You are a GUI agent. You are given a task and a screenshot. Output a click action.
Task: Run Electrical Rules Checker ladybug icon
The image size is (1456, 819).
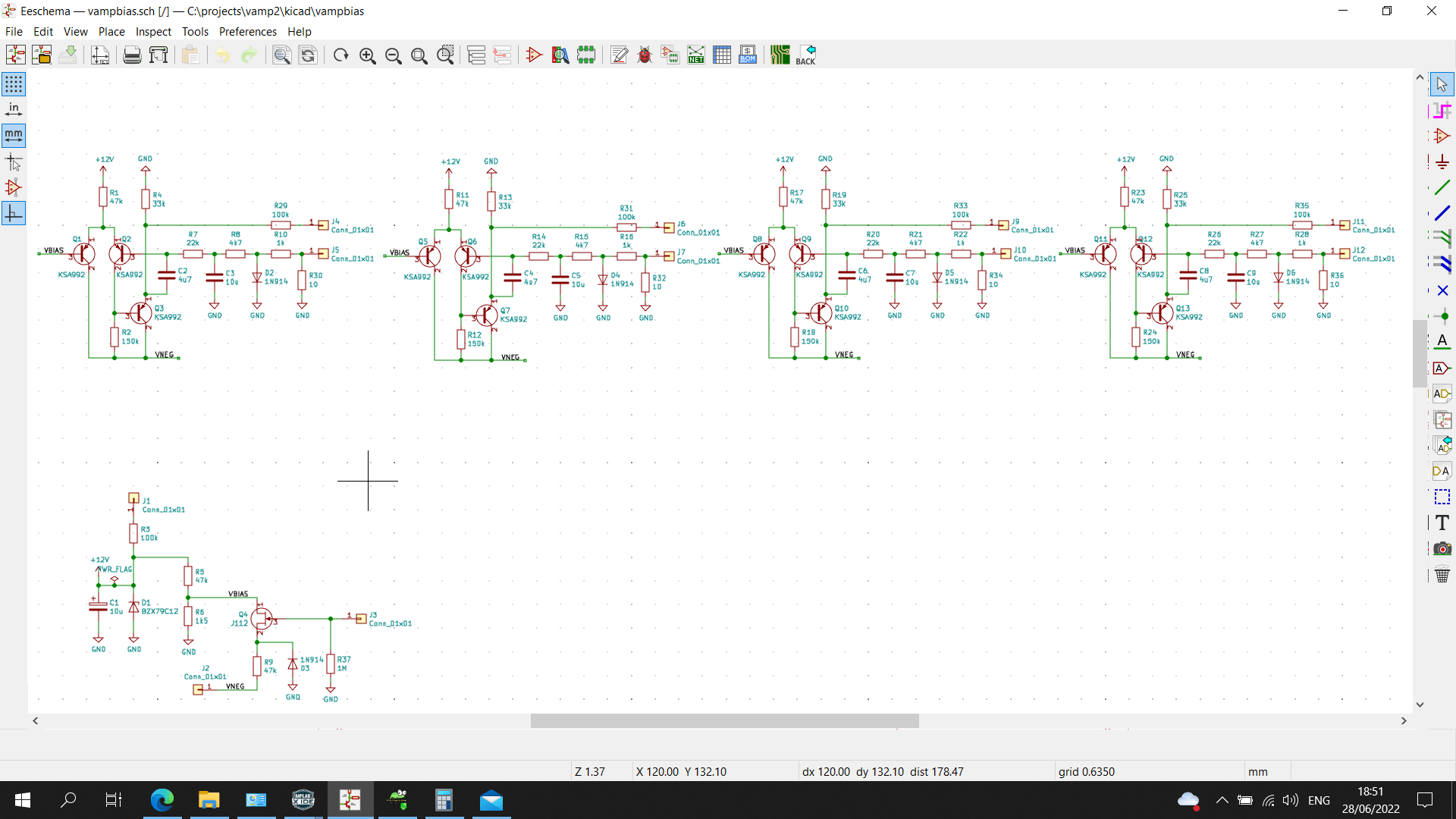645,55
